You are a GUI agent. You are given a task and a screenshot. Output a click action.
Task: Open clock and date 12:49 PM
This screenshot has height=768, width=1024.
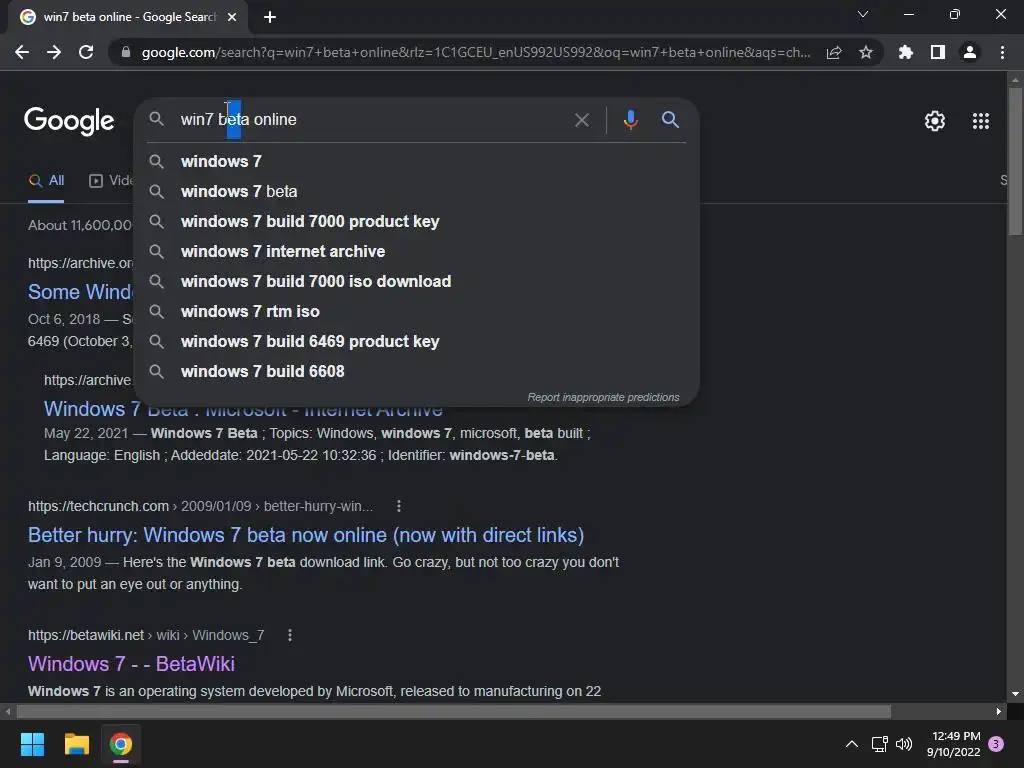953,744
